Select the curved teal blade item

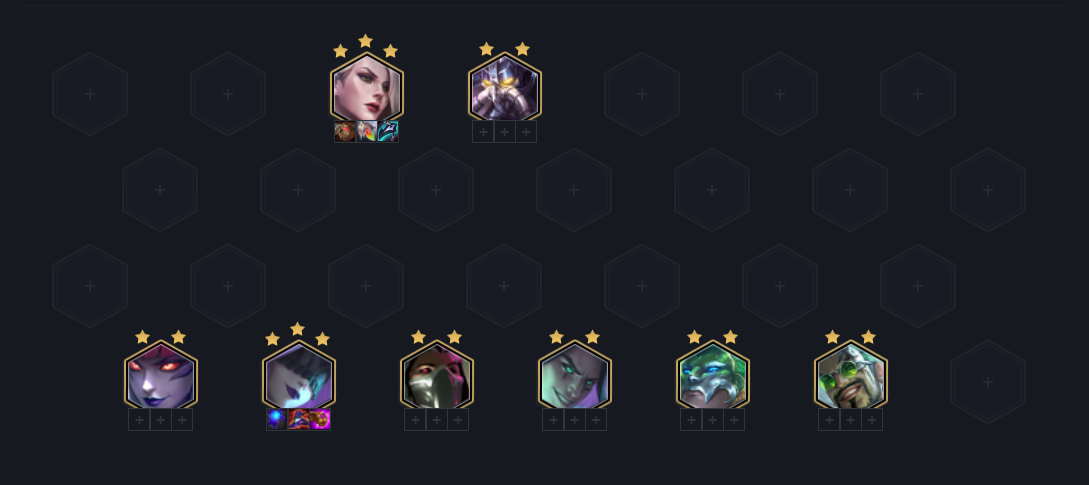388,131
